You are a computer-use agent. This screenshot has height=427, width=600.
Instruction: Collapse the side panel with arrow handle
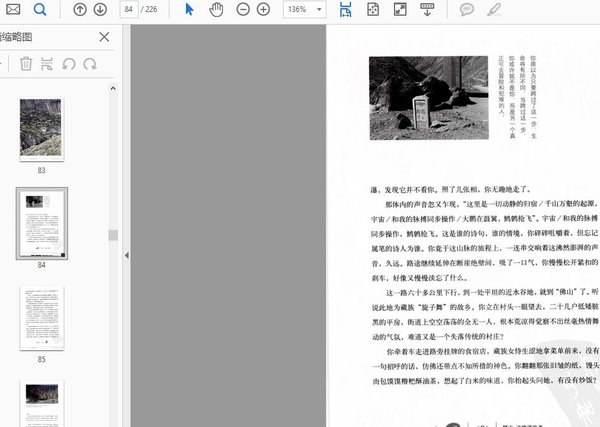click(125, 256)
